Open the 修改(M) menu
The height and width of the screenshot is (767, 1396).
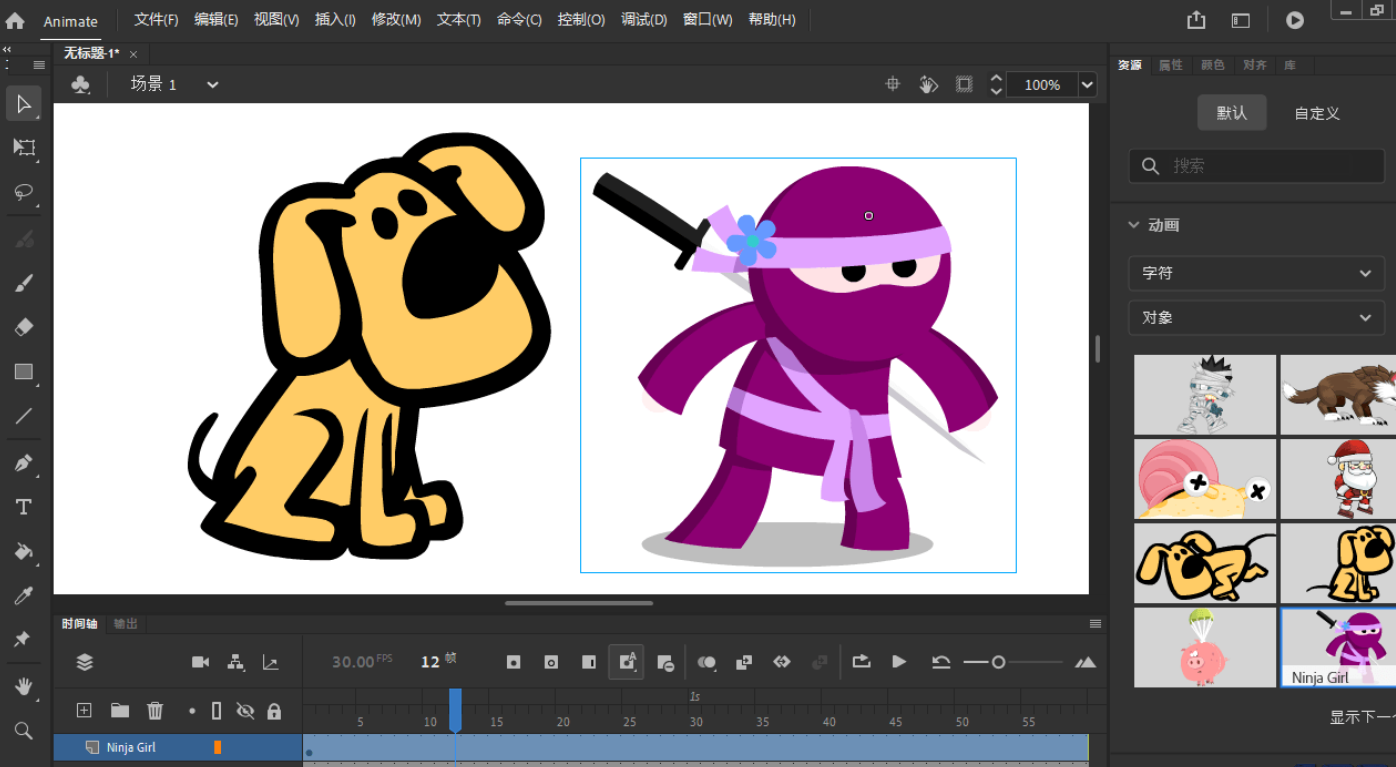[x=396, y=20]
